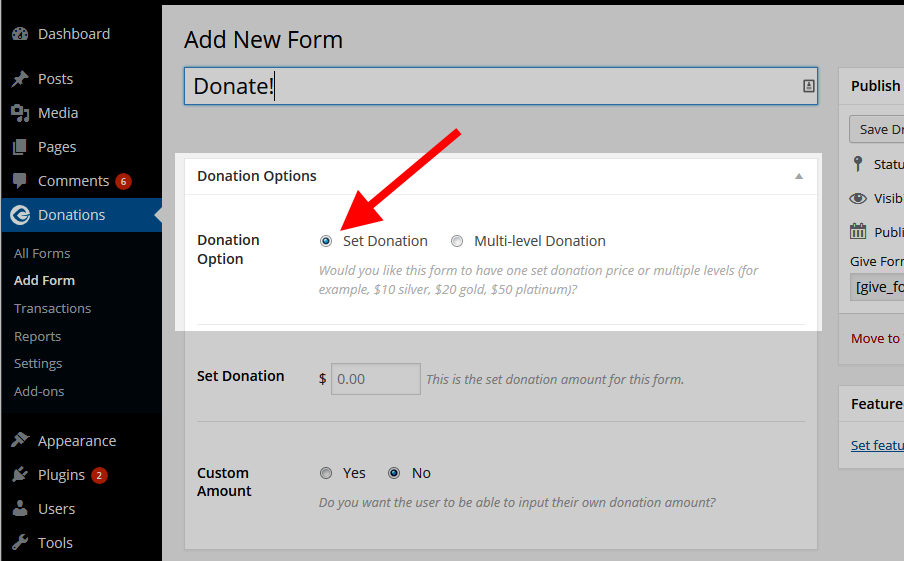
Task: Open Media via its sidebar icon
Action: [x=20, y=113]
